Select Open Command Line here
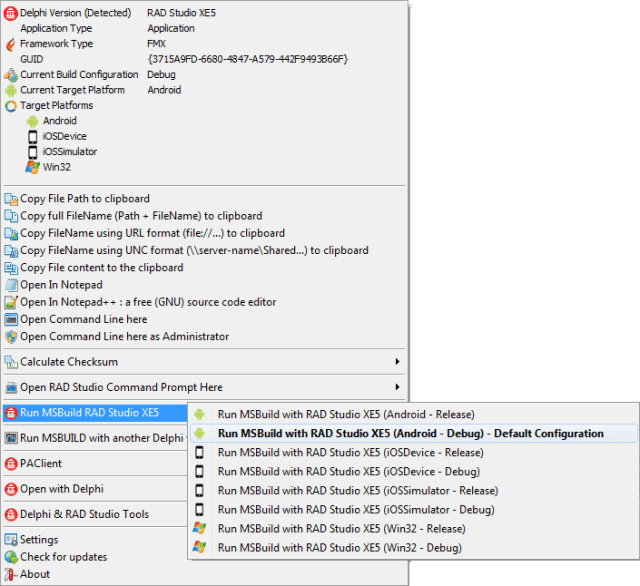 pyautogui.click(x=204, y=320)
